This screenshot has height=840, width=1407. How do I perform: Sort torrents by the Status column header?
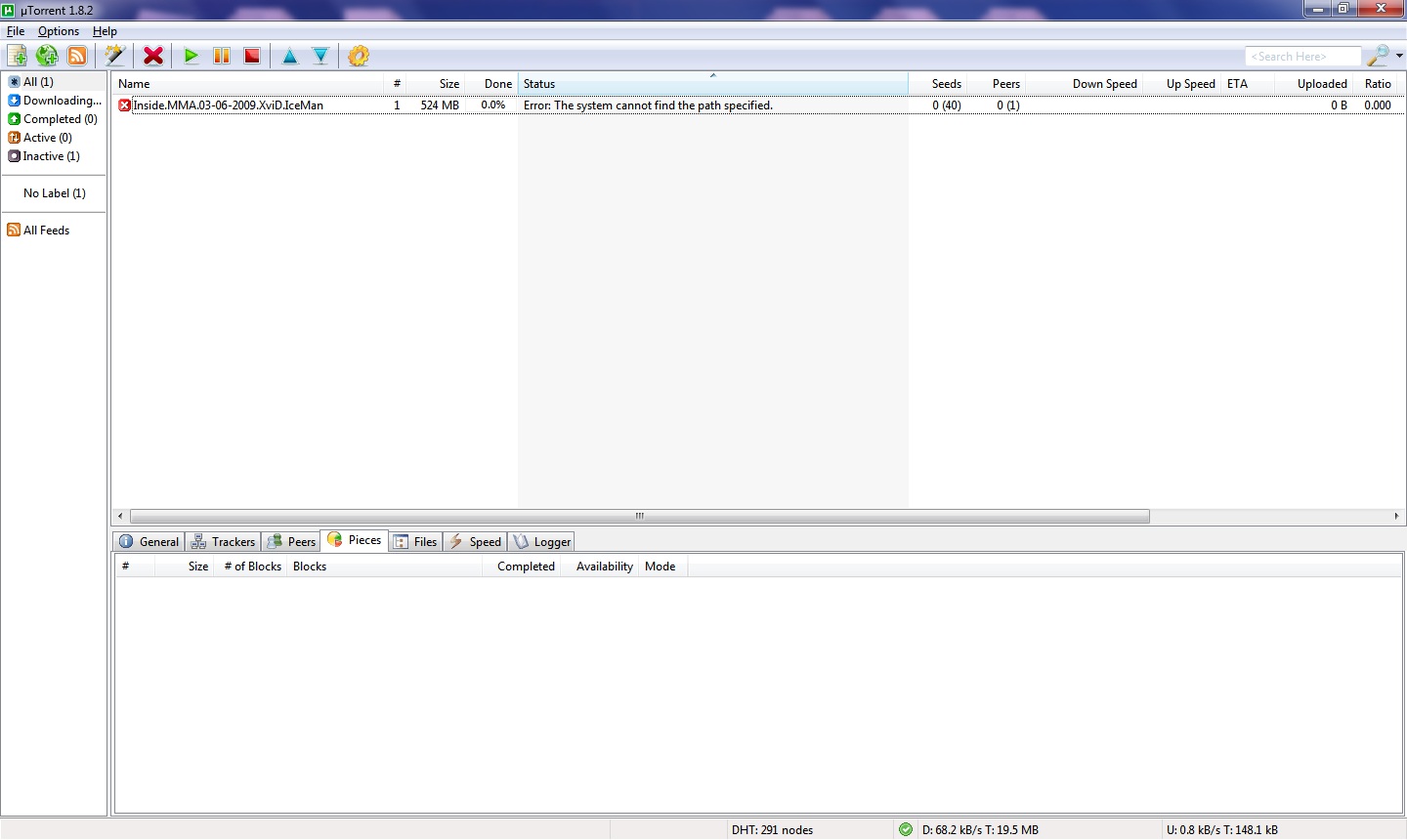point(713,84)
